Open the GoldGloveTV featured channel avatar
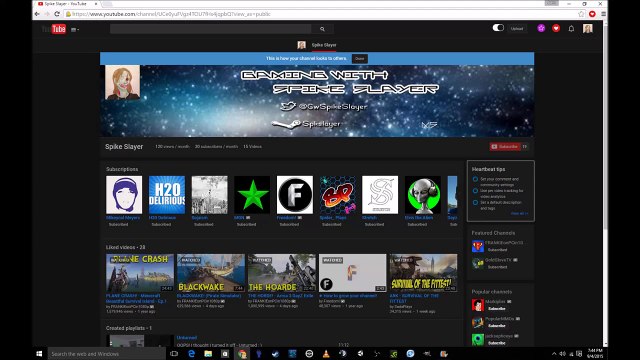Screen dimensions: 640x360 [478, 263]
